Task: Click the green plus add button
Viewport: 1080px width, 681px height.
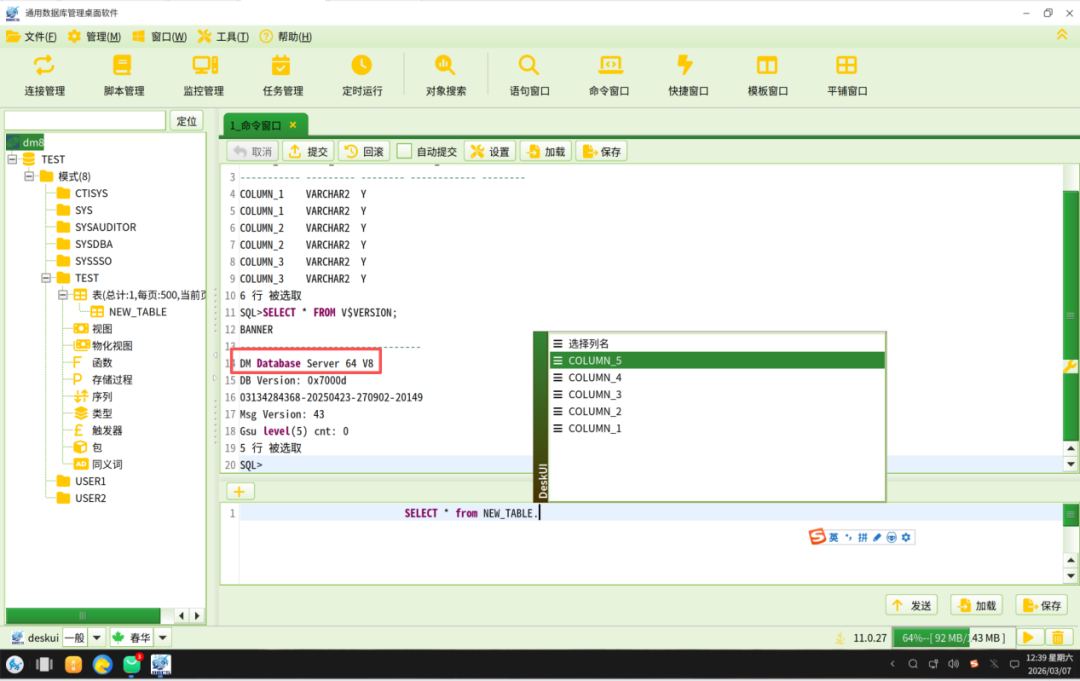Action: point(239,491)
